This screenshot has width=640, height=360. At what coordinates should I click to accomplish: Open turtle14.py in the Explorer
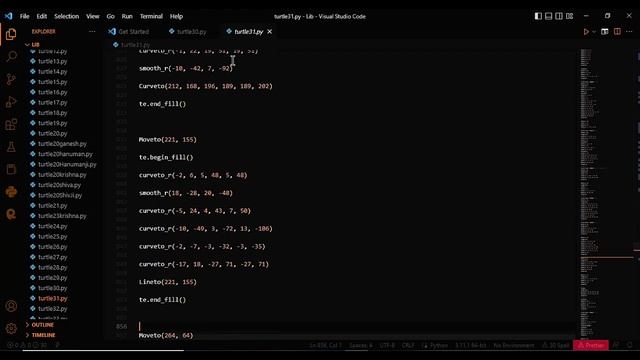(x=52, y=71)
